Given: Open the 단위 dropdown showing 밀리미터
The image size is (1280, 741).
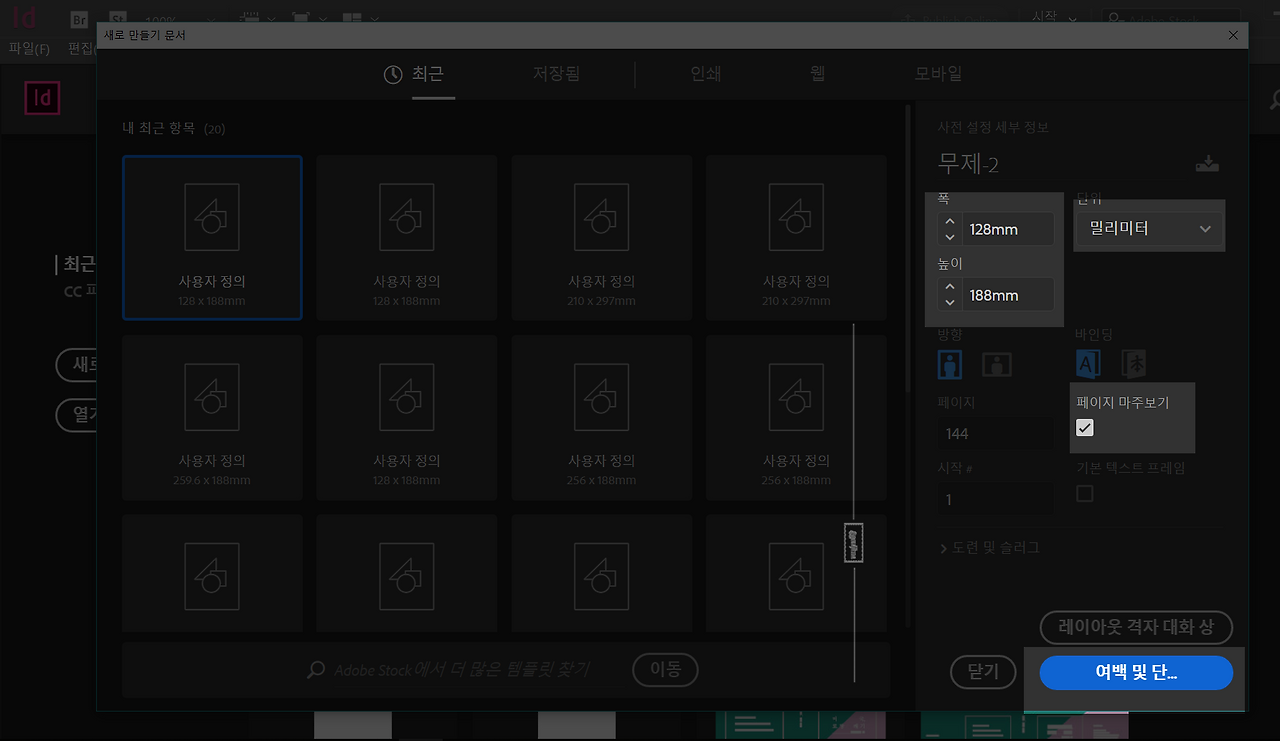Looking at the screenshot, I should 1149,229.
